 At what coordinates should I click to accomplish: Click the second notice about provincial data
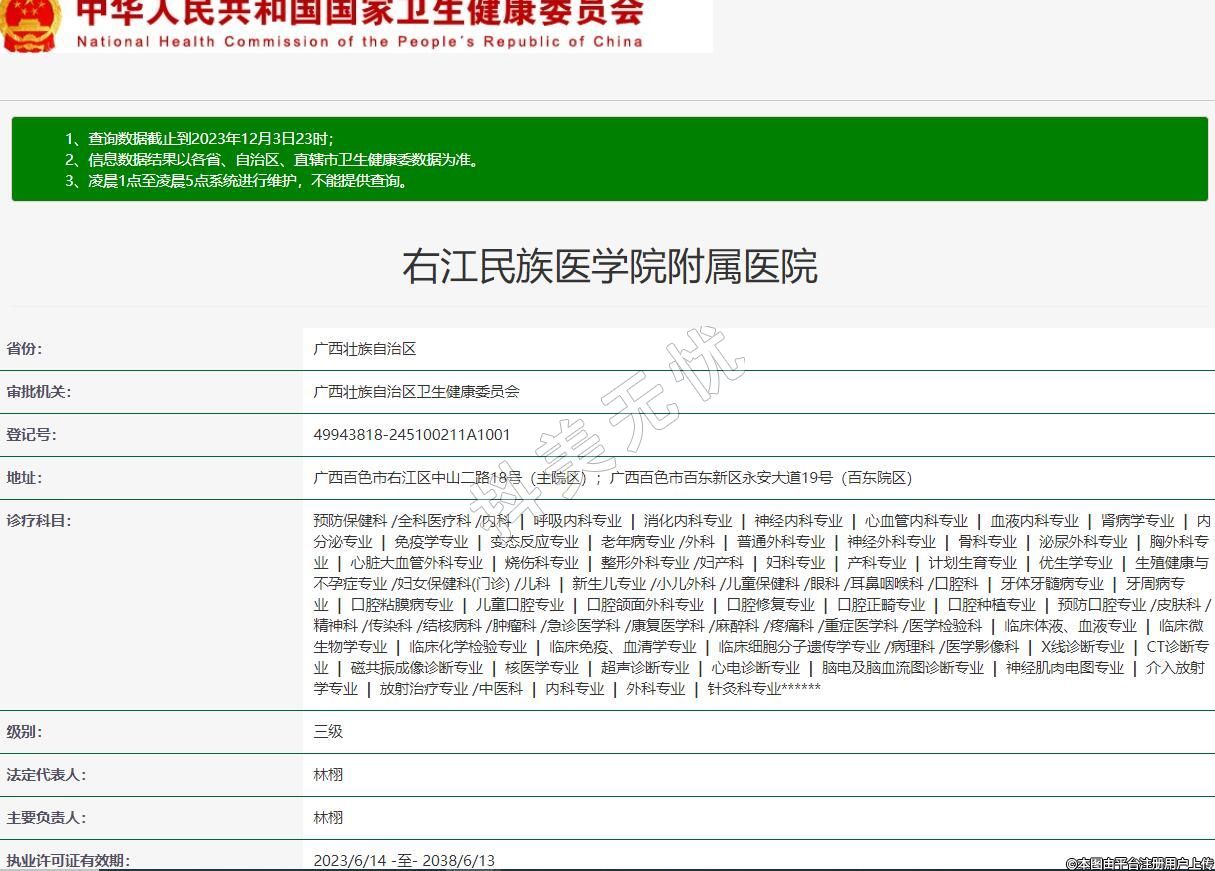coord(272,160)
